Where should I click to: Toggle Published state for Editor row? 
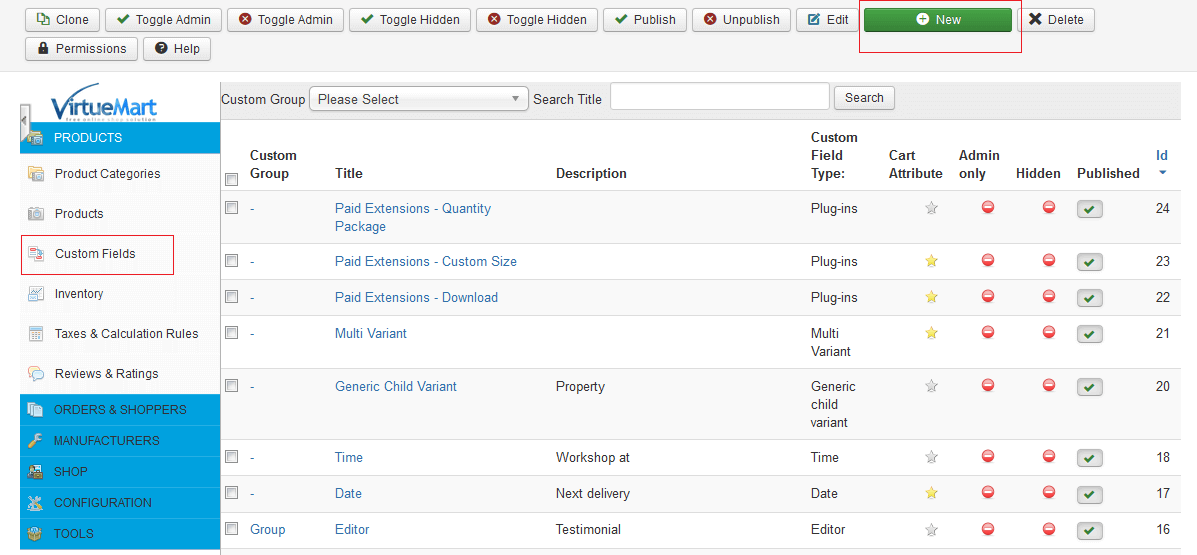pos(1089,531)
